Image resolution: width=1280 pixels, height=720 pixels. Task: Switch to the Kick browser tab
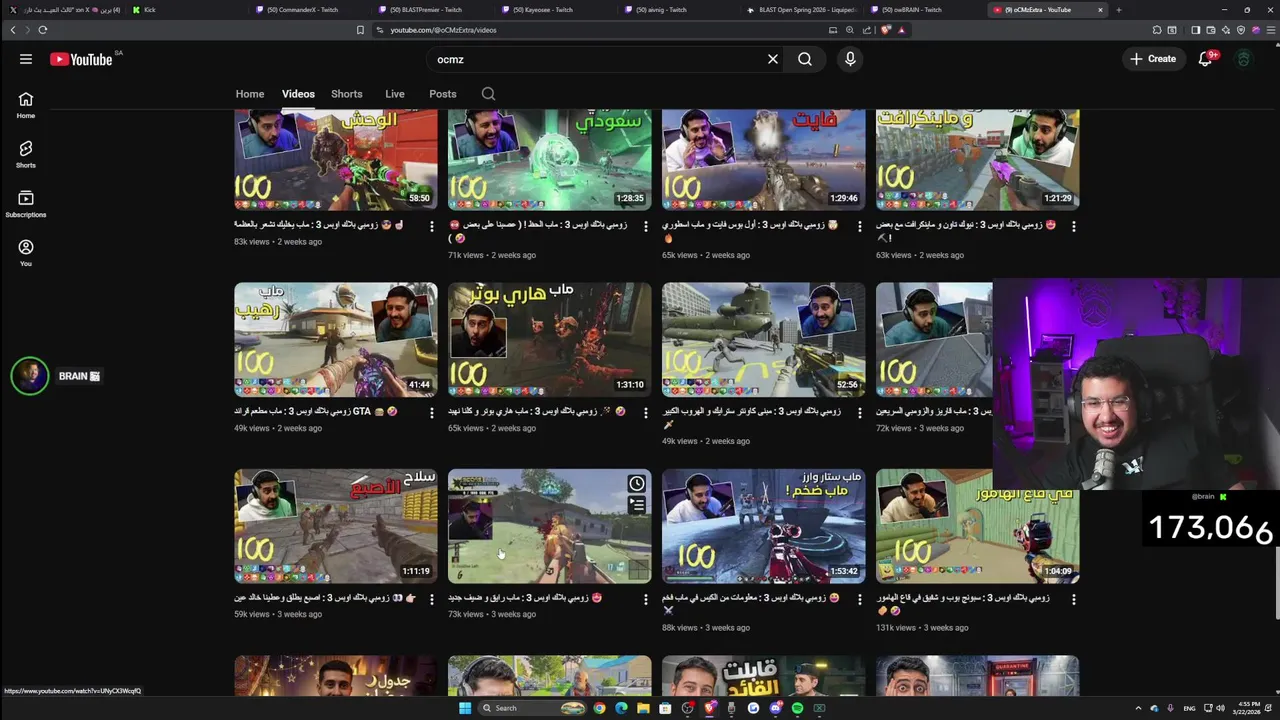point(185,10)
